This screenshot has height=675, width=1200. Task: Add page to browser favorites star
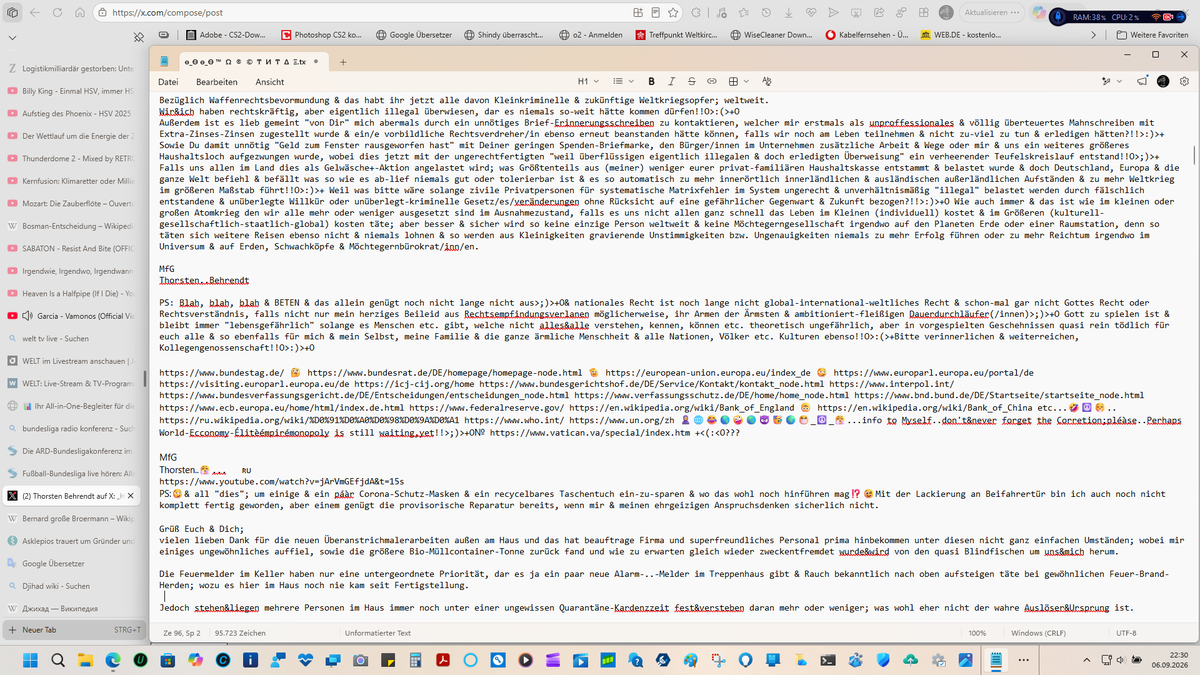click(x=673, y=13)
